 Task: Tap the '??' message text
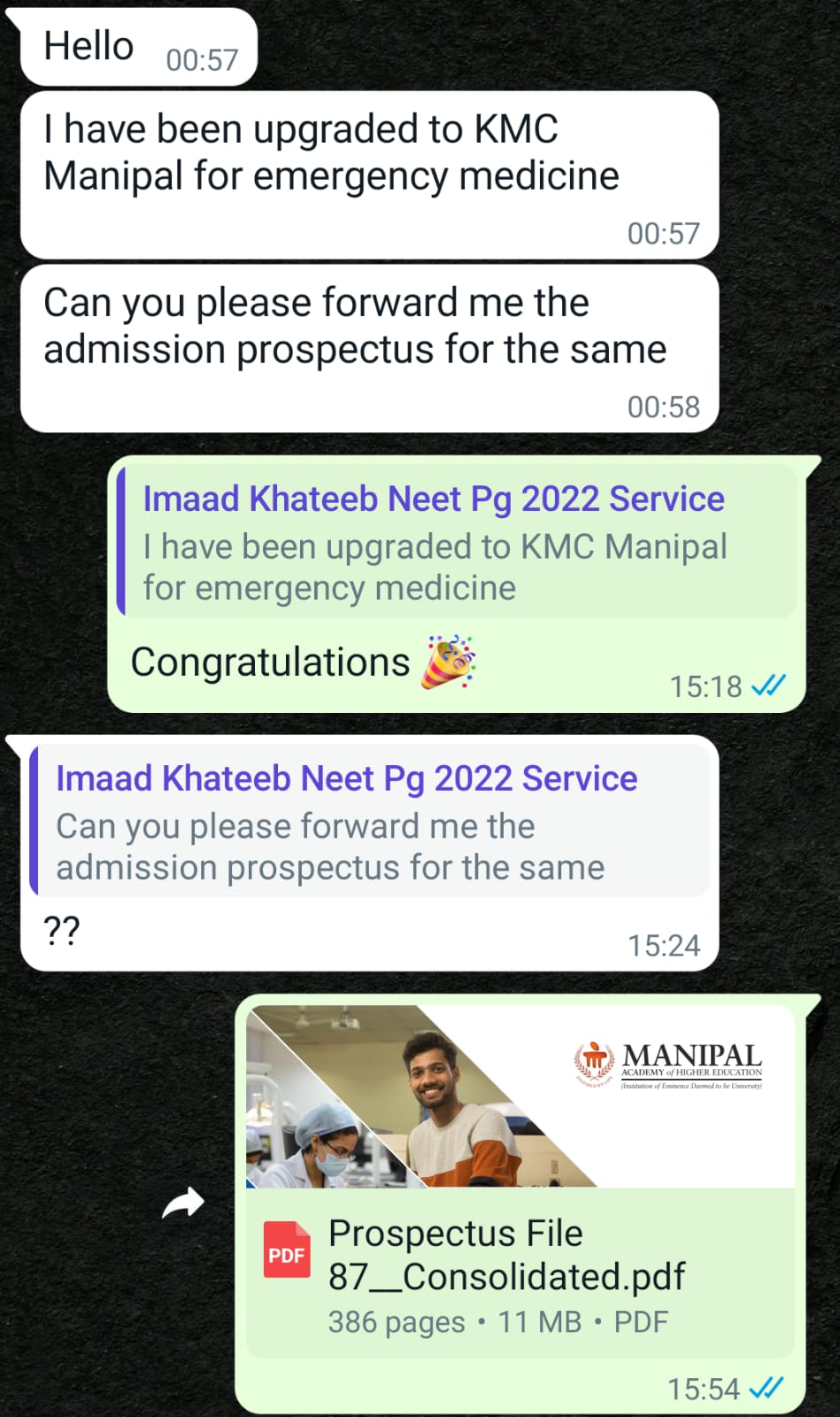[x=62, y=931]
